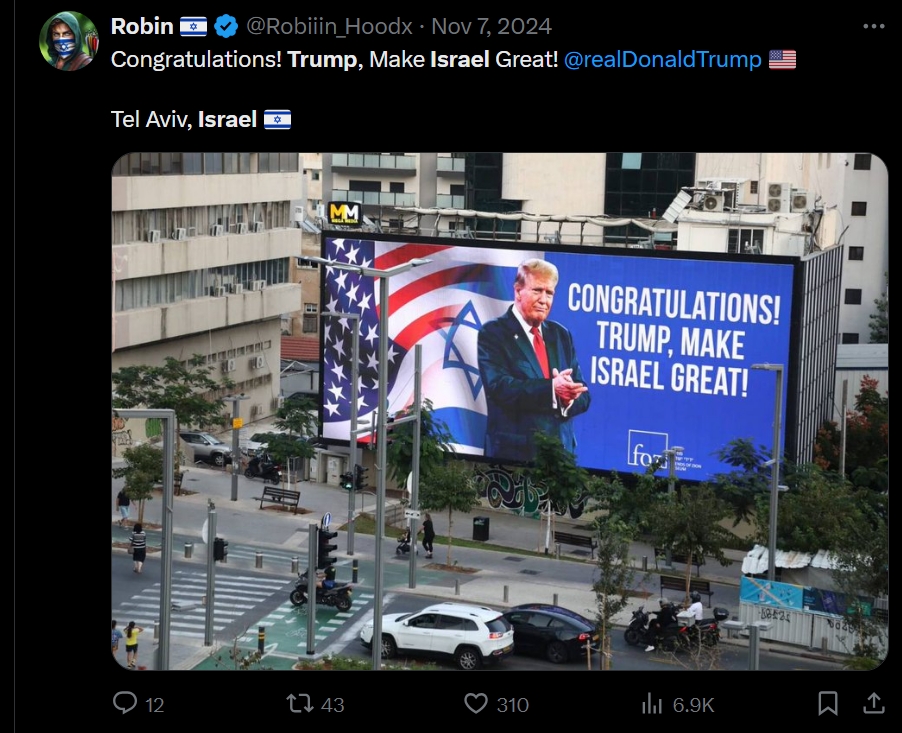Open view analytics bar chart icon
The height and width of the screenshot is (733, 902).
click(652, 703)
